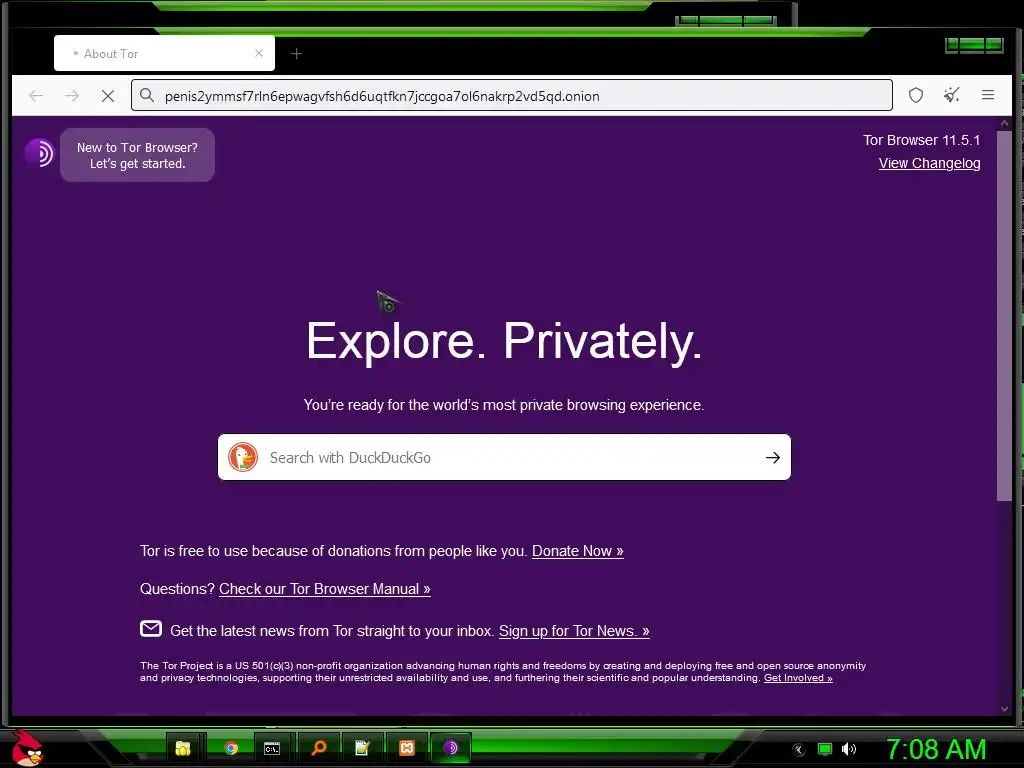
Task: Open file explorer folder in taskbar
Action: 183,748
